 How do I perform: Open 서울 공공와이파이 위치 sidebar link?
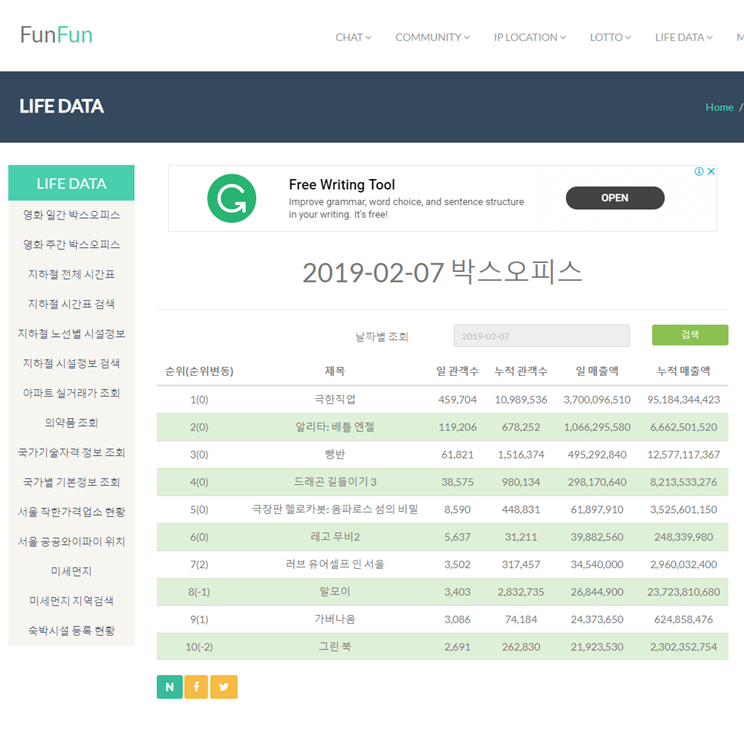(71, 541)
